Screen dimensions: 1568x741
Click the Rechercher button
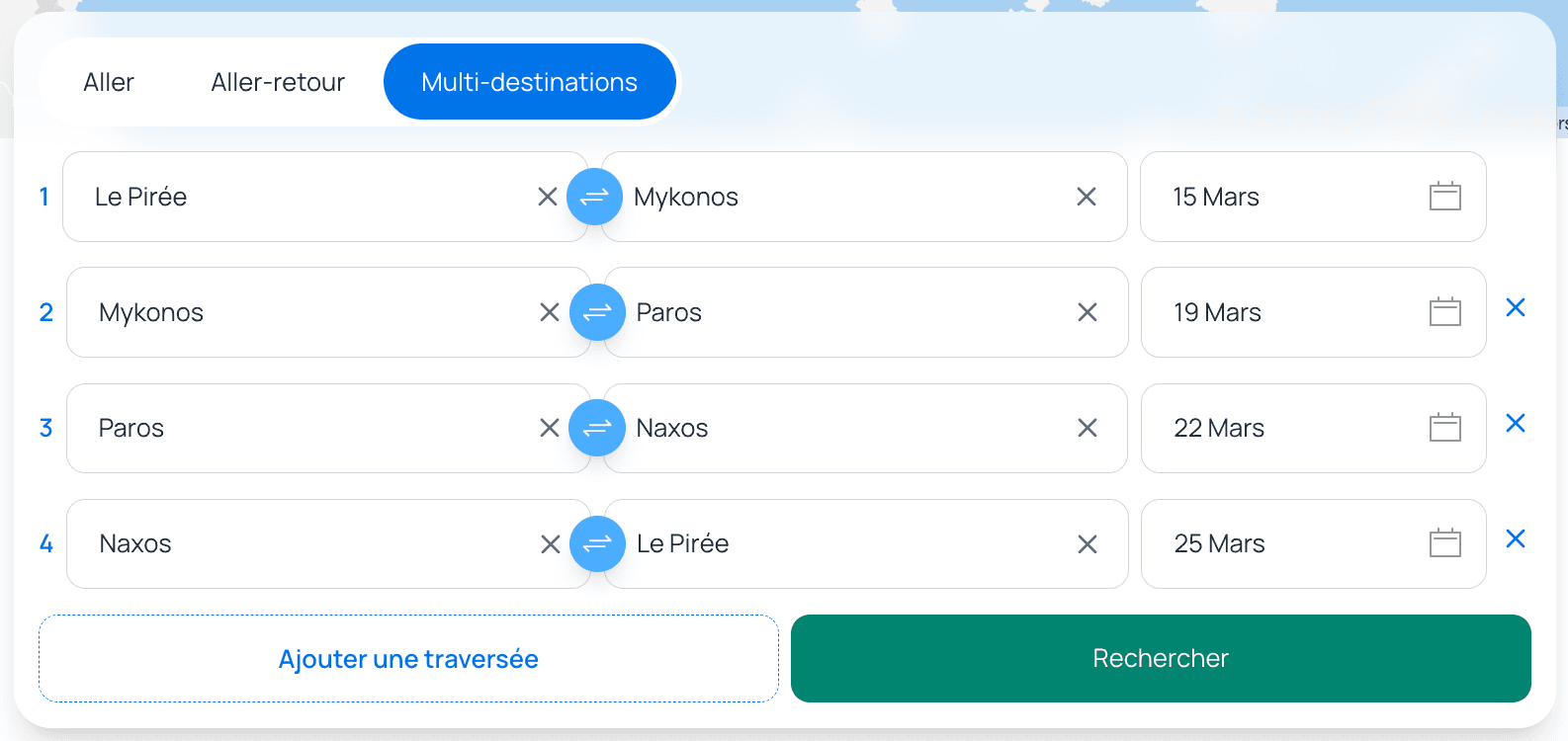tap(1161, 658)
